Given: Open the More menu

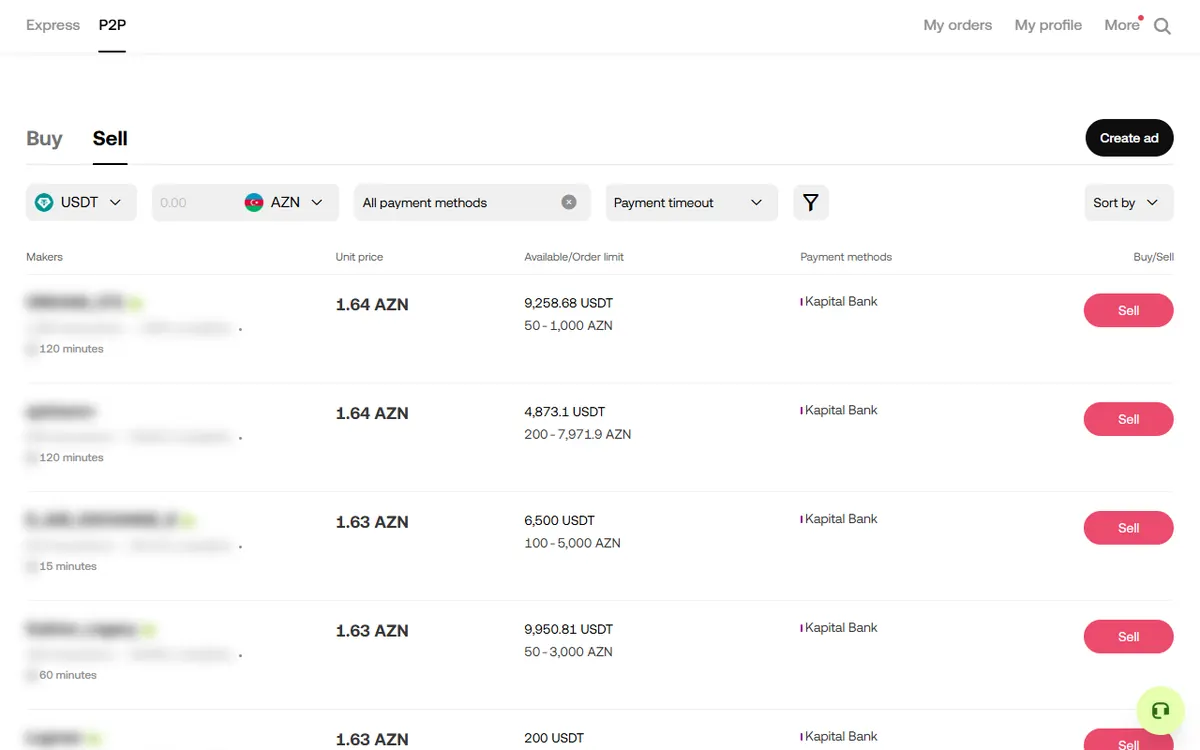Looking at the screenshot, I should click(x=1122, y=25).
